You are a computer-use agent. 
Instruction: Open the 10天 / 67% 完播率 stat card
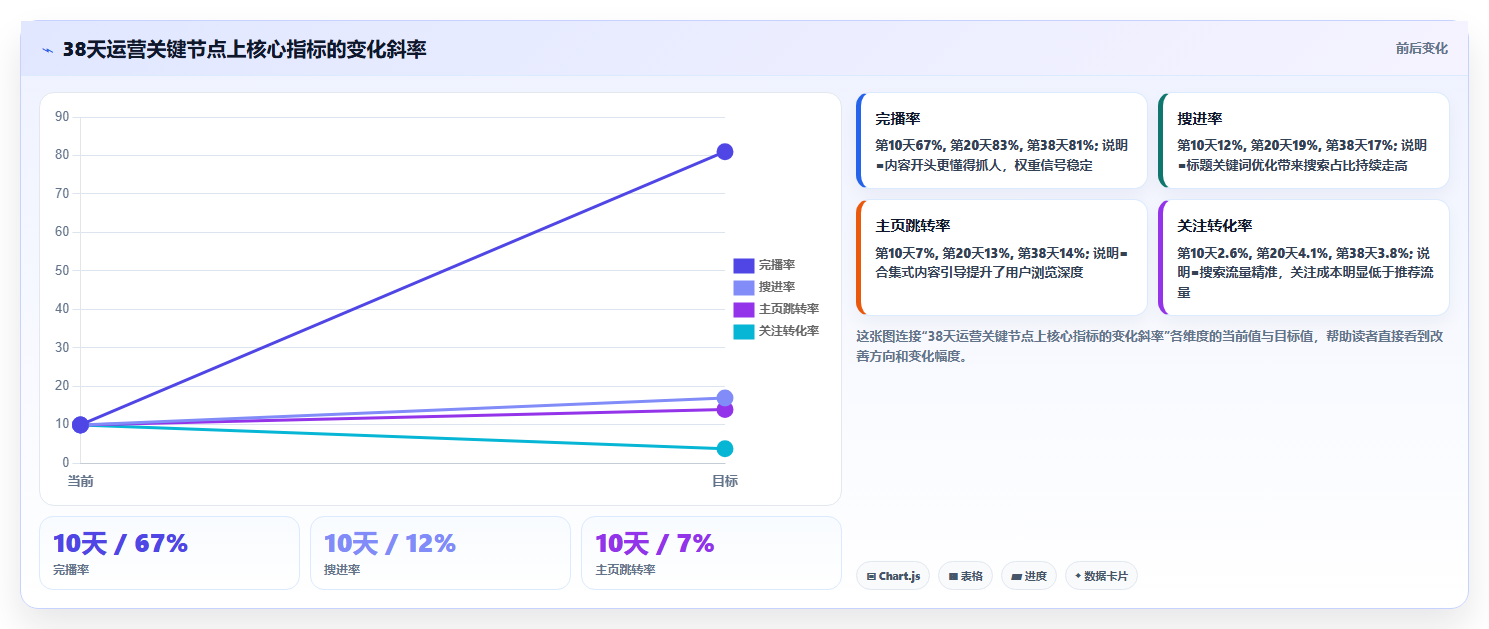point(169,553)
